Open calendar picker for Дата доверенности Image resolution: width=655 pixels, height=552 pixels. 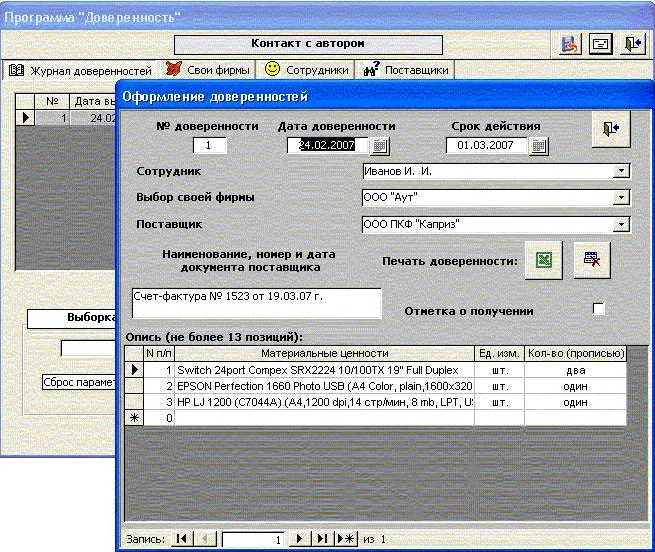pos(379,146)
